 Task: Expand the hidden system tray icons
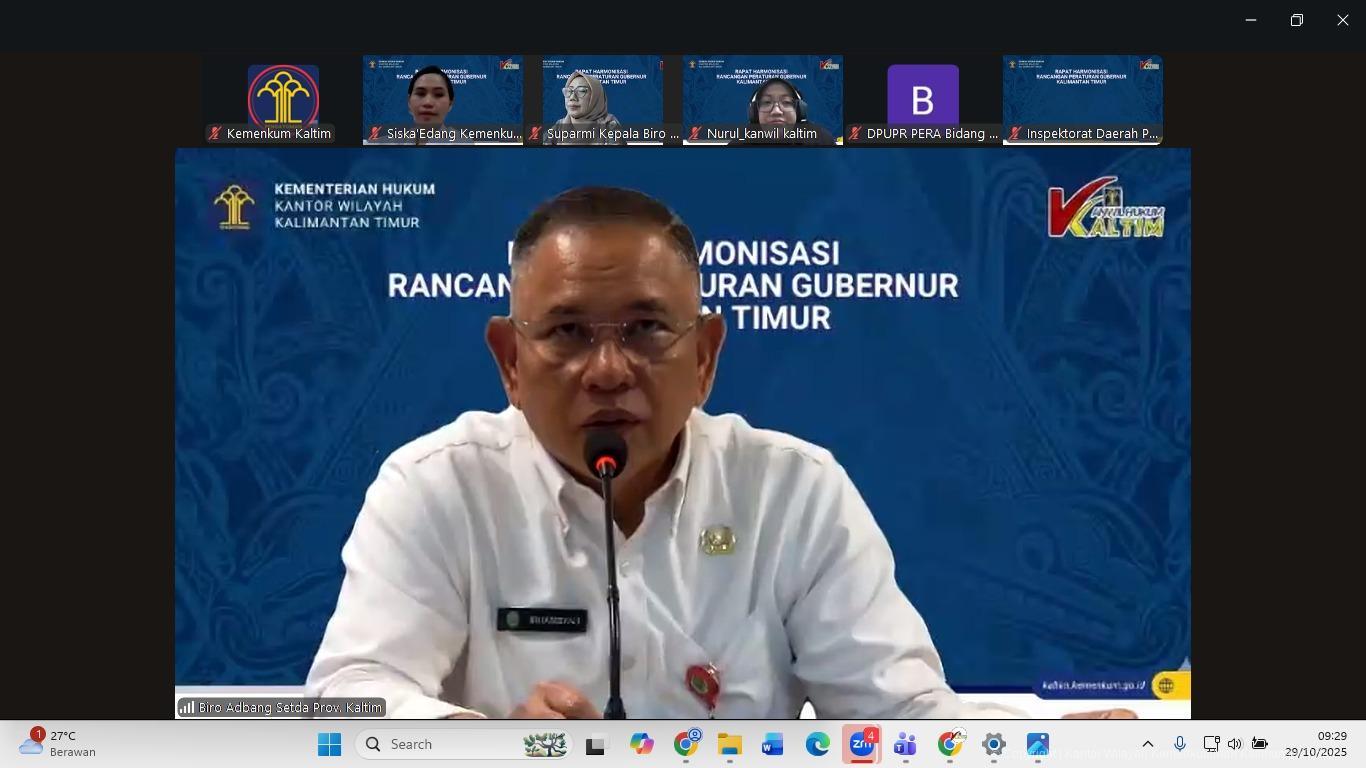coord(1148,744)
